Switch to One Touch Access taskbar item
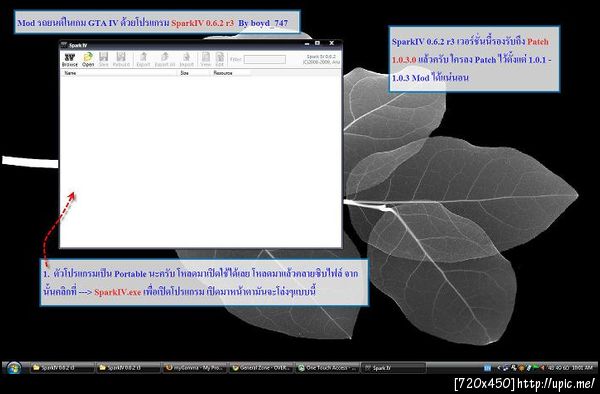600x394 pixels. point(328,368)
